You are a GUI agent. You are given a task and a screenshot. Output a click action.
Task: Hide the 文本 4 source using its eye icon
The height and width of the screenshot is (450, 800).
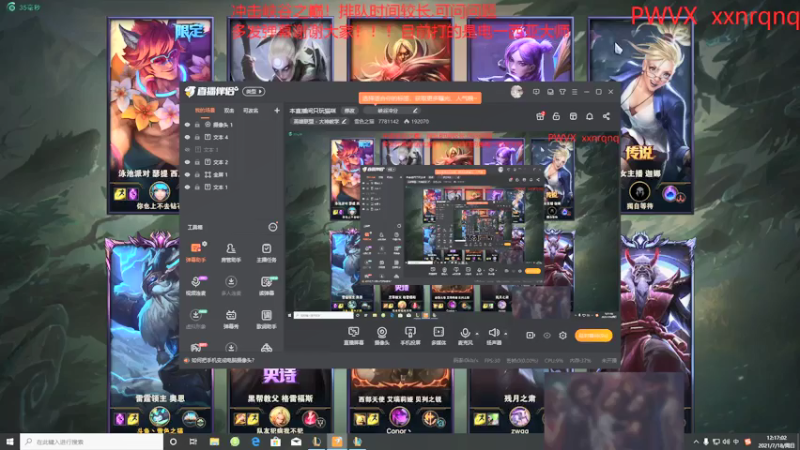(187, 137)
